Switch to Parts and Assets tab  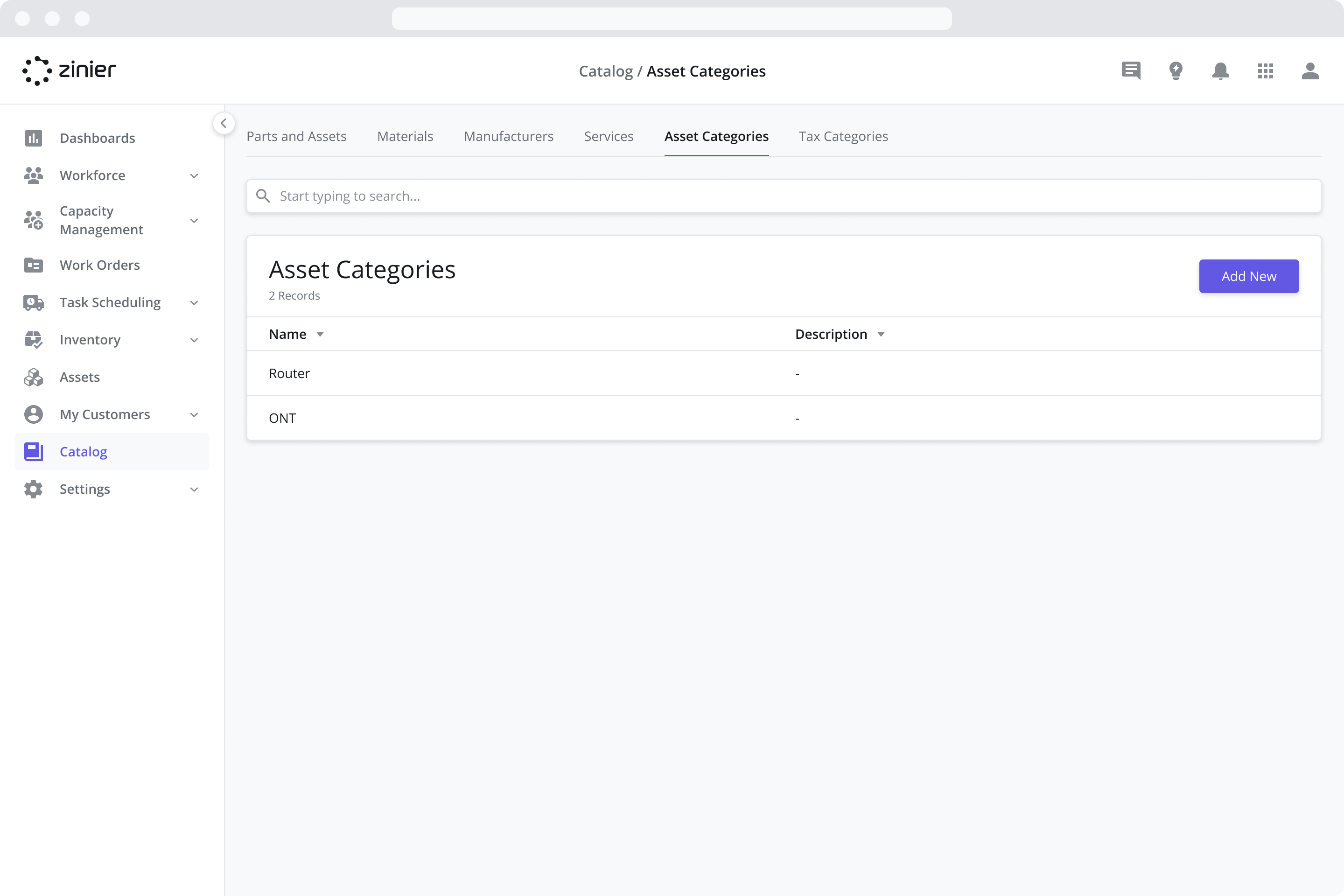coord(296,136)
